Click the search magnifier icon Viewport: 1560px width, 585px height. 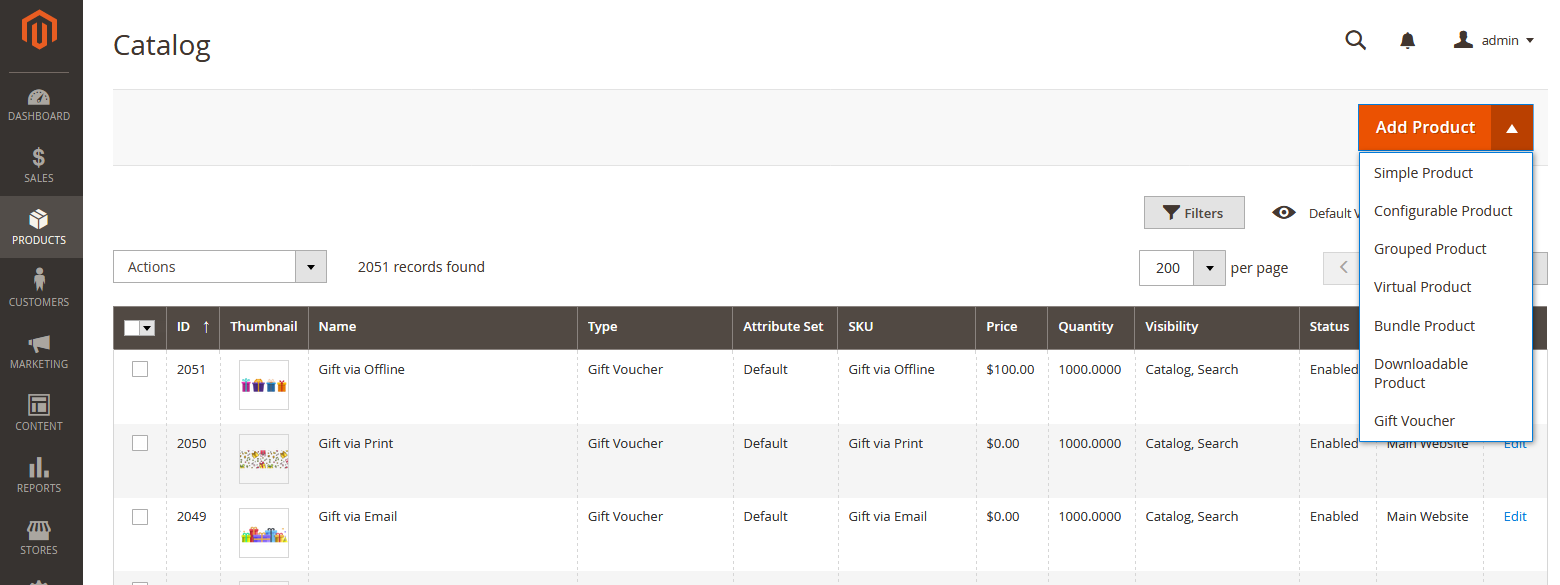tap(1355, 40)
